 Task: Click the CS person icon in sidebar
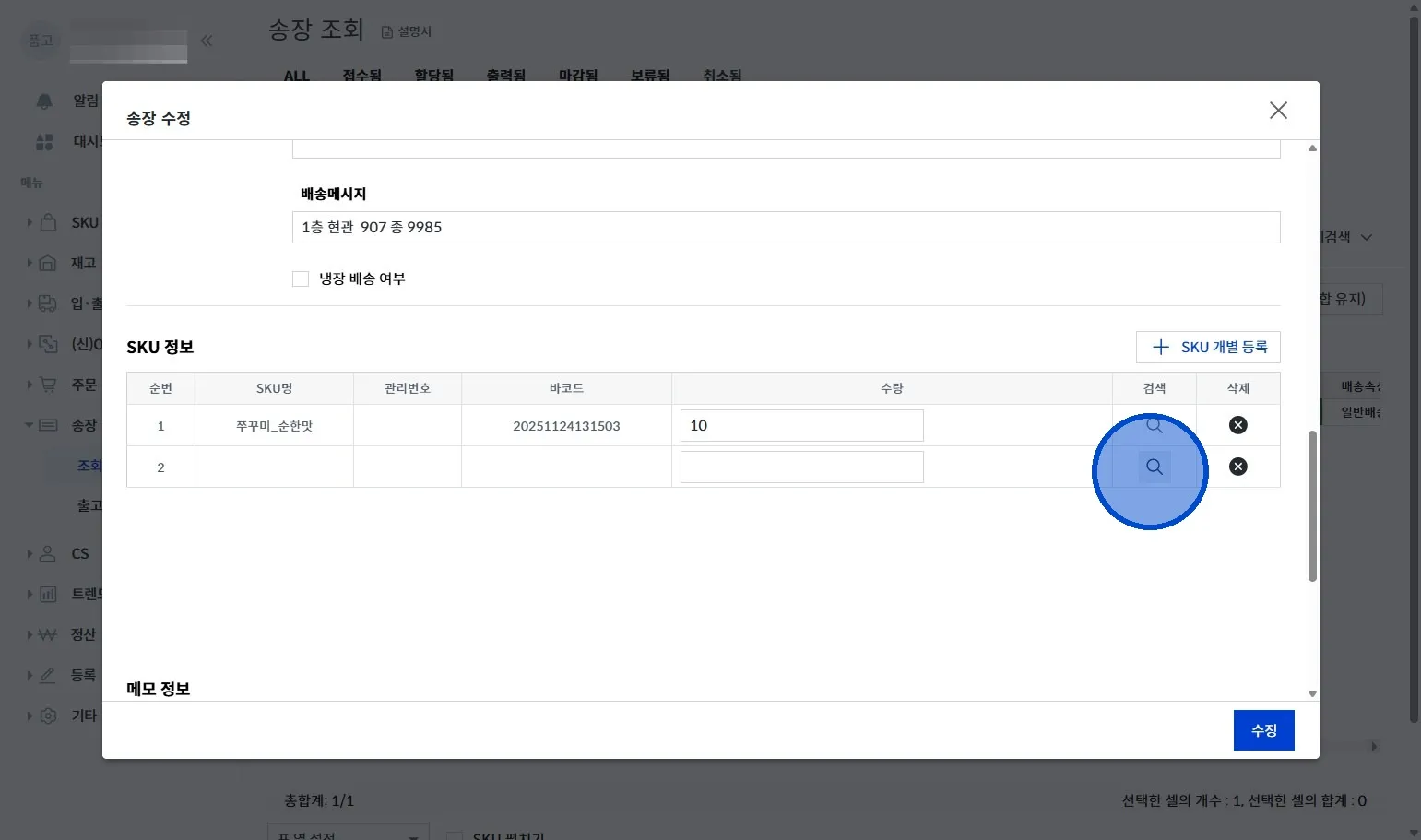48,553
